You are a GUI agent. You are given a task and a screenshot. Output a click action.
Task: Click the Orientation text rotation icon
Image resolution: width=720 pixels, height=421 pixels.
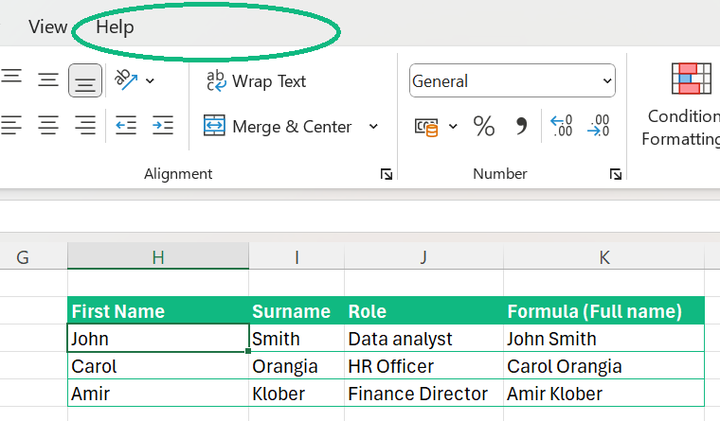[126, 80]
